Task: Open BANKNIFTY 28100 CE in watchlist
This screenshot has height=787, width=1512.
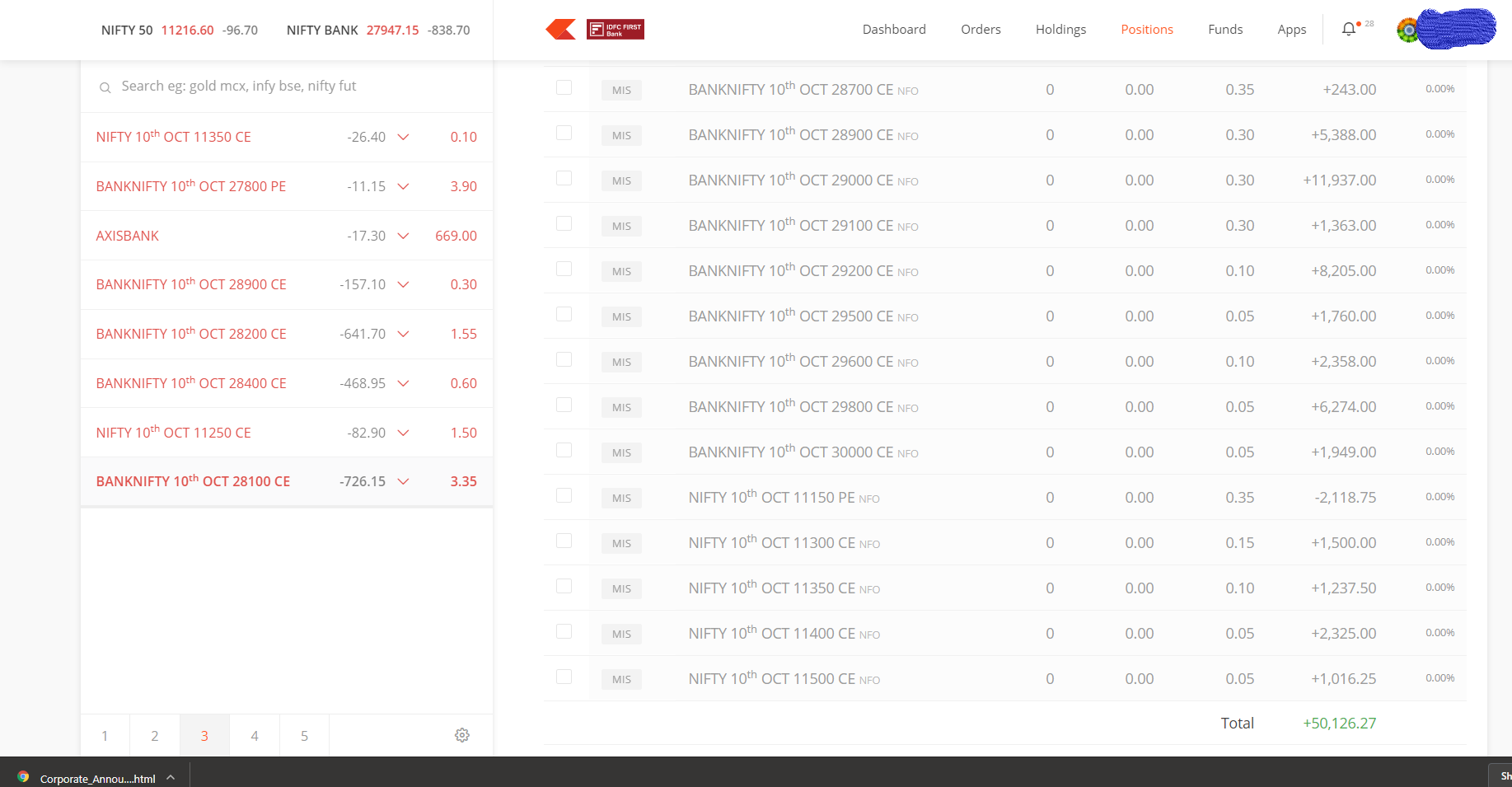Action: click(x=194, y=481)
